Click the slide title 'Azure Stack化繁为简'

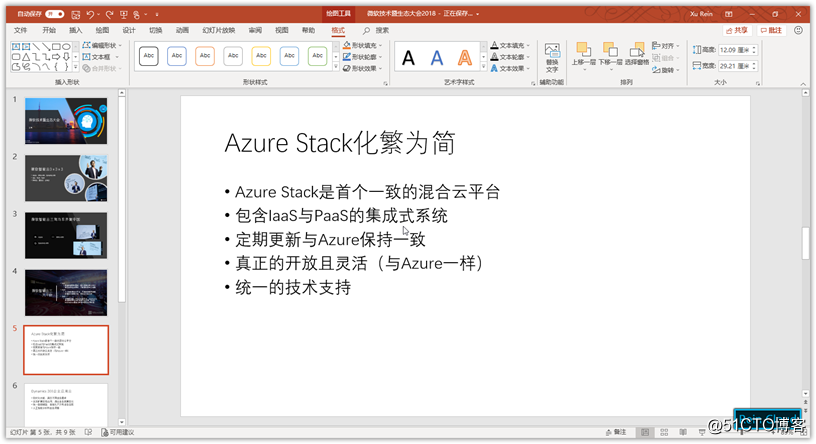click(340, 143)
